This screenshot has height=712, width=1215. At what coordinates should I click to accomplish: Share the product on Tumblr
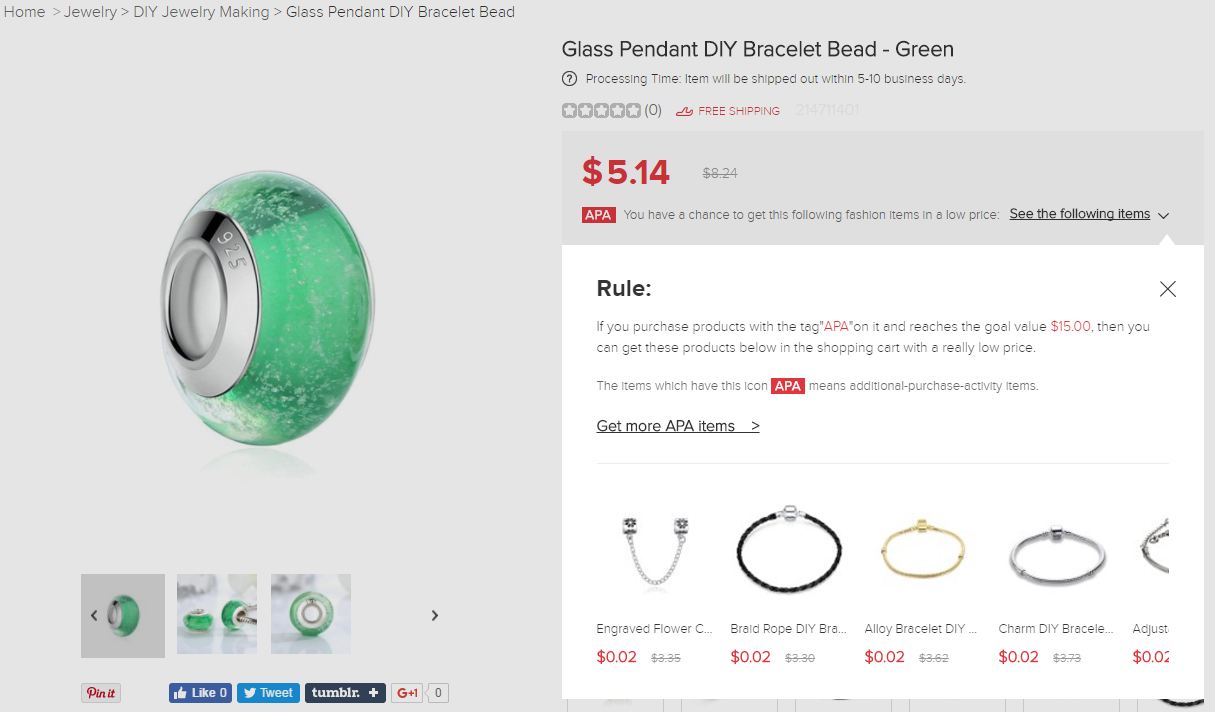click(x=345, y=692)
